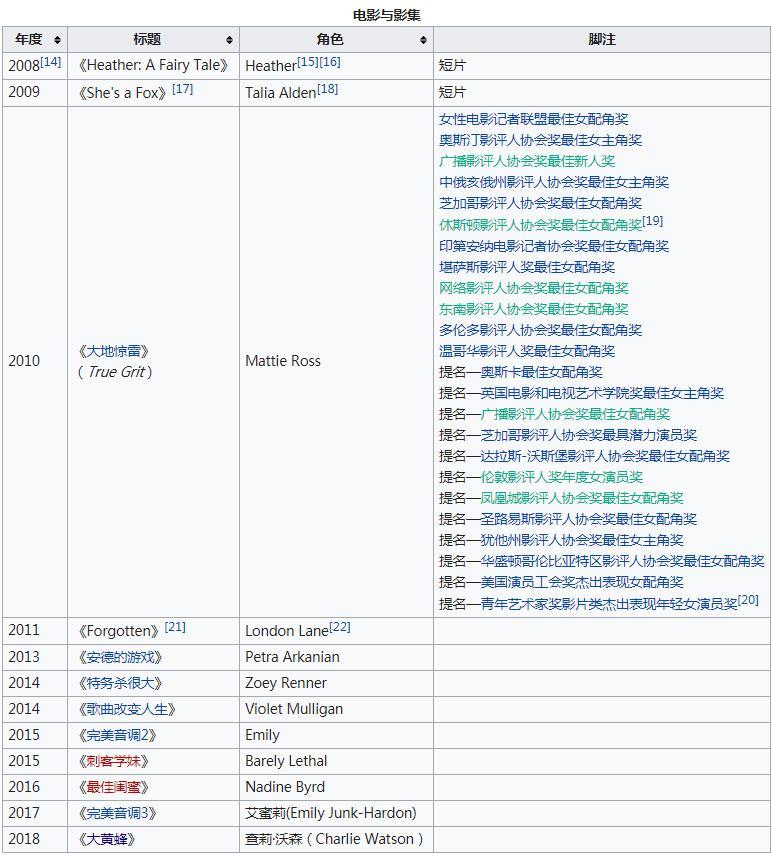Open the 《安德的游戏》 film link

point(119,657)
